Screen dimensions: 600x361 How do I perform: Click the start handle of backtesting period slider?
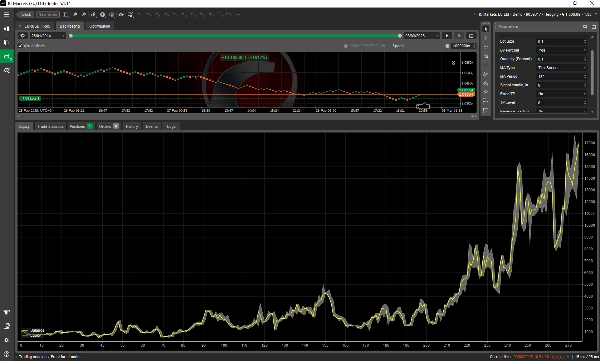click(x=71, y=36)
